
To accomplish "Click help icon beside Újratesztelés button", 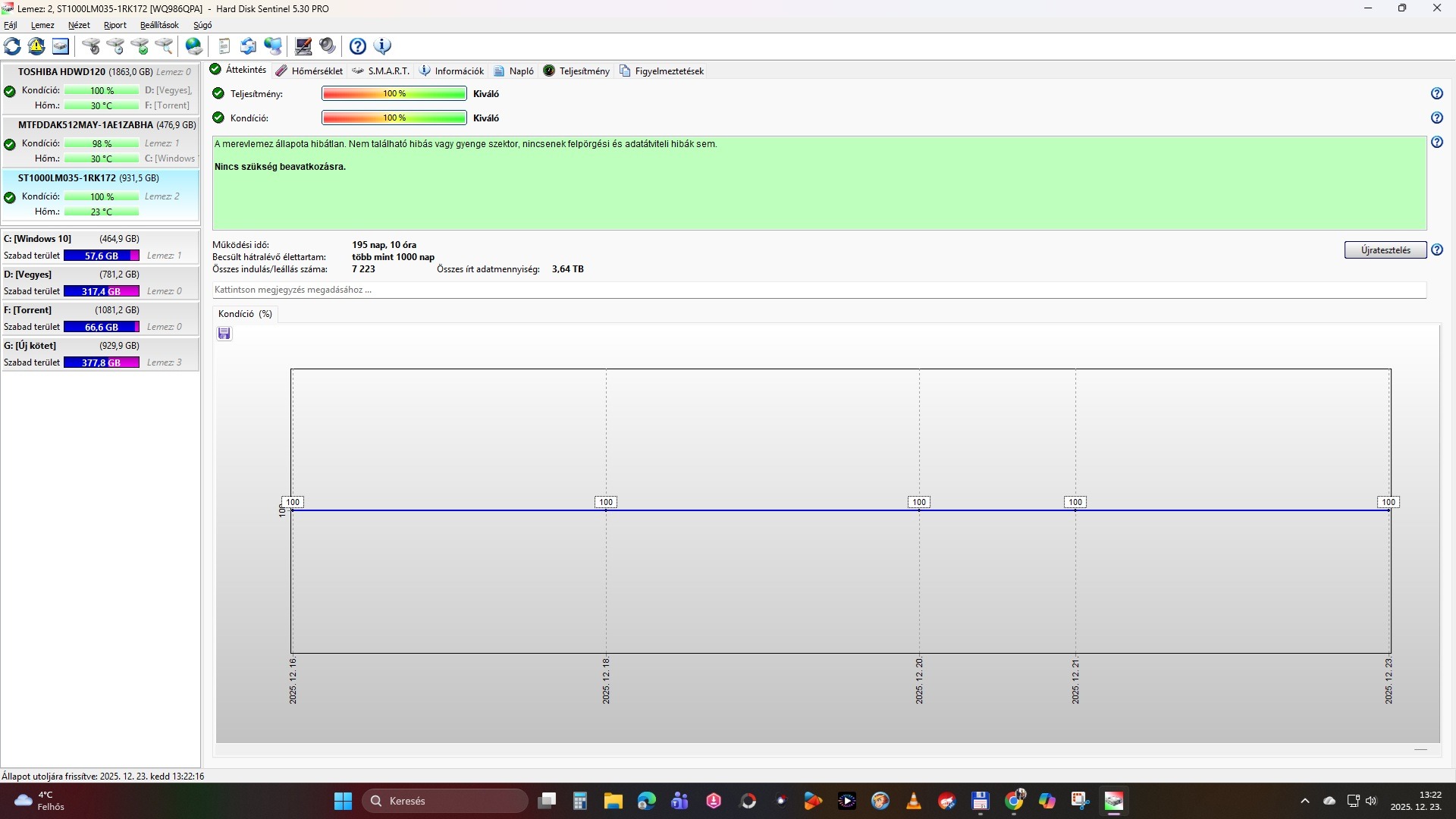I will click(1436, 250).
